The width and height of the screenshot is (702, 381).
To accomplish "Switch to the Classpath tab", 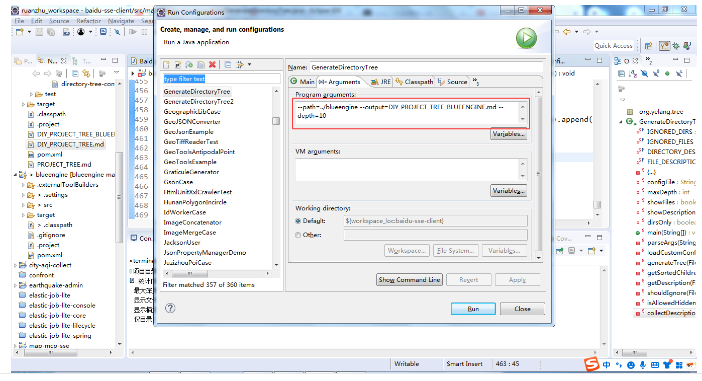I will point(414,81).
